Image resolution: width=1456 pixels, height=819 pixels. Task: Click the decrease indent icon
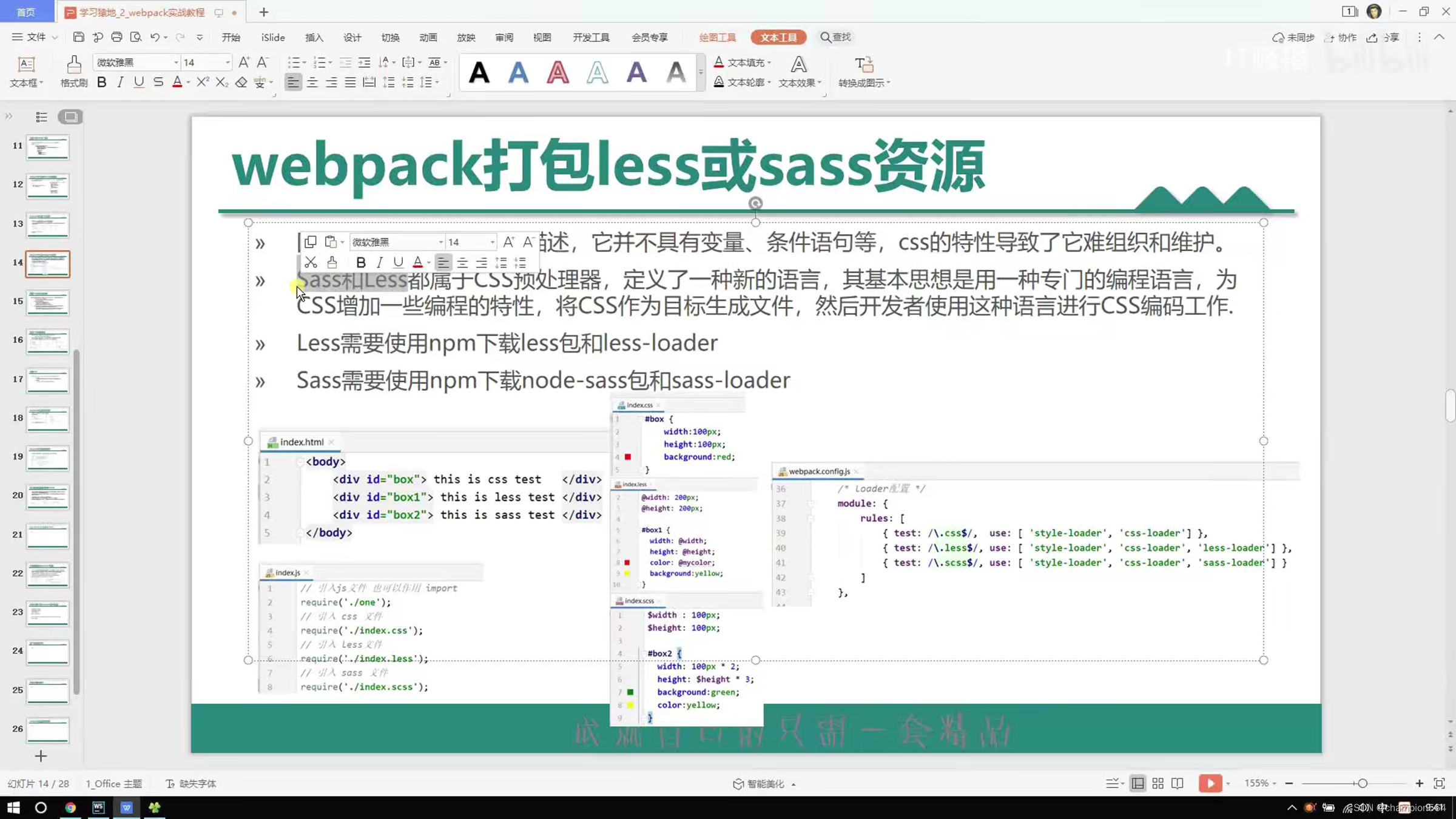point(345,62)
